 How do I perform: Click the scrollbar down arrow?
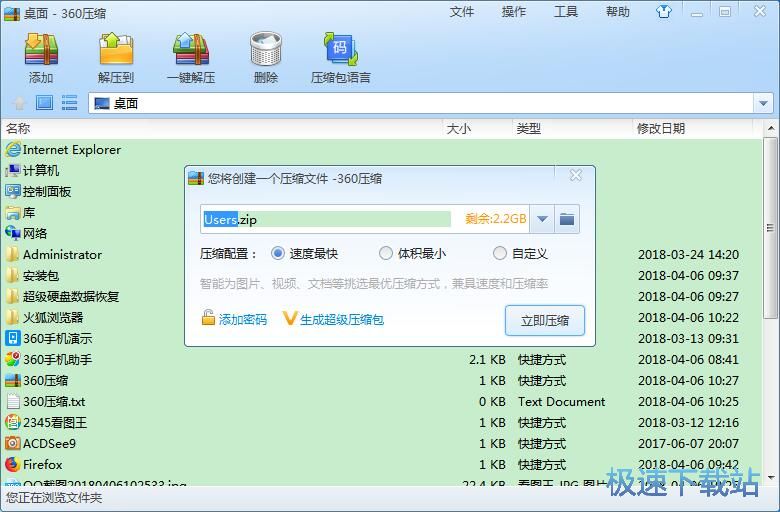[771, 478]
